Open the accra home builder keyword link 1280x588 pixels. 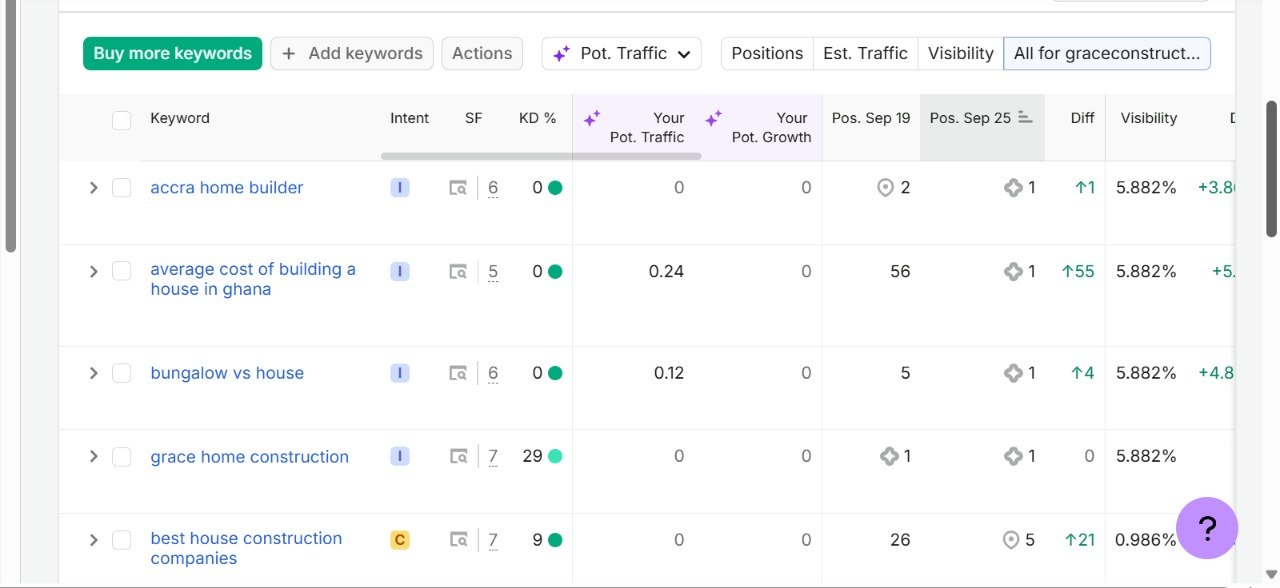(227, 187)
